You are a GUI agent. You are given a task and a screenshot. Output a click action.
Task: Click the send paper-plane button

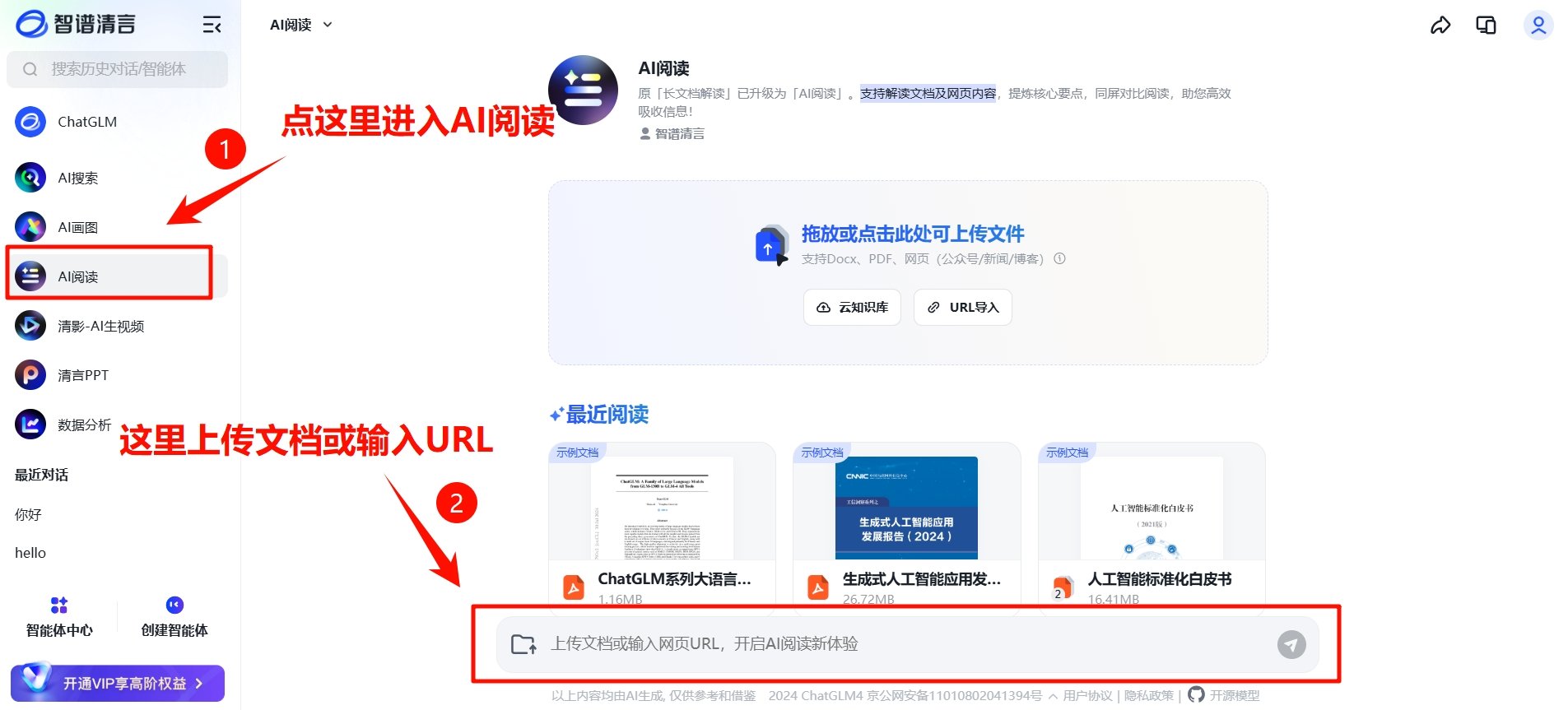[x=1291, y=644]
